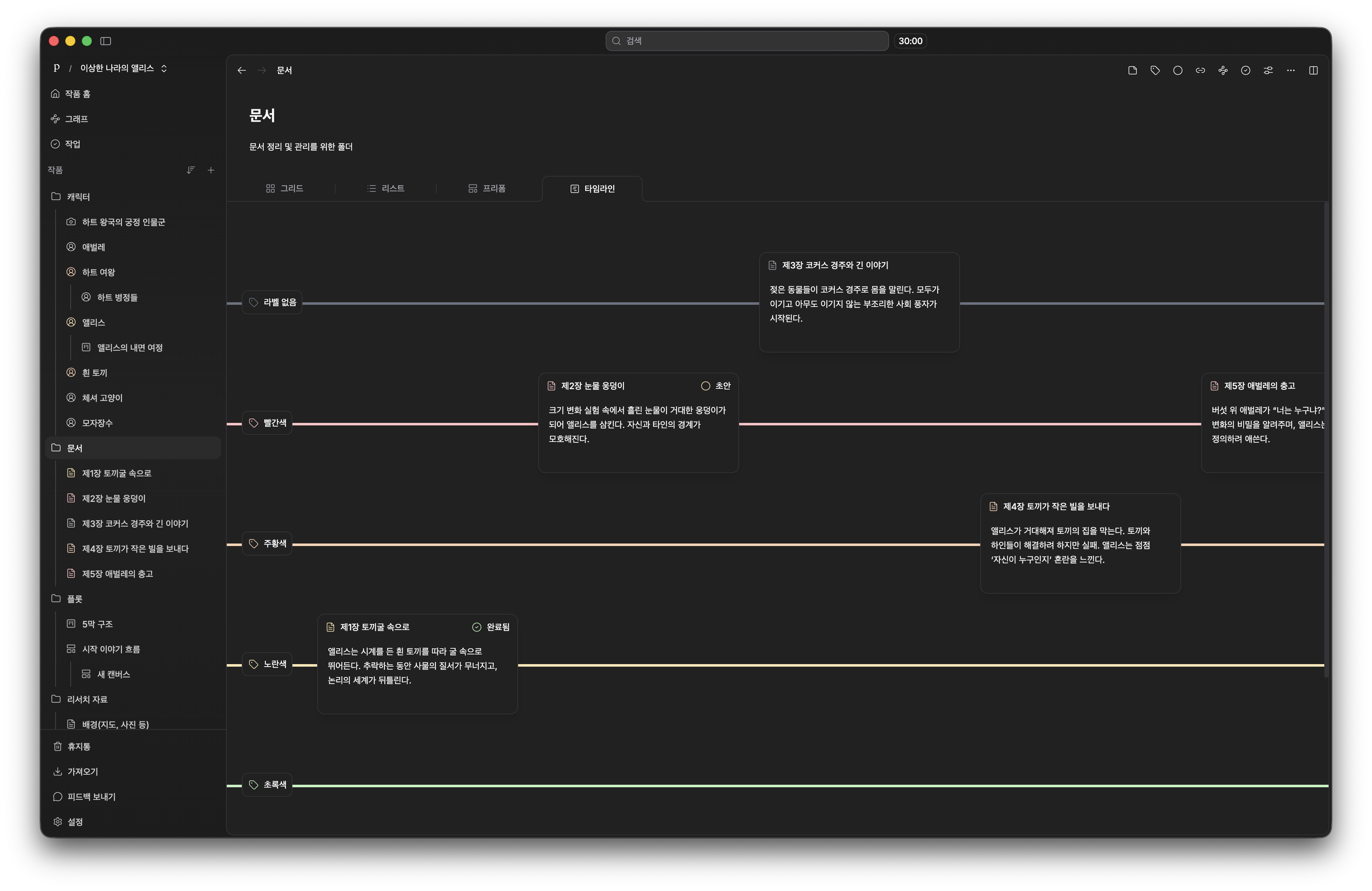
Task: Click the link icon in top toolbar
Action: click(1200, 70)
